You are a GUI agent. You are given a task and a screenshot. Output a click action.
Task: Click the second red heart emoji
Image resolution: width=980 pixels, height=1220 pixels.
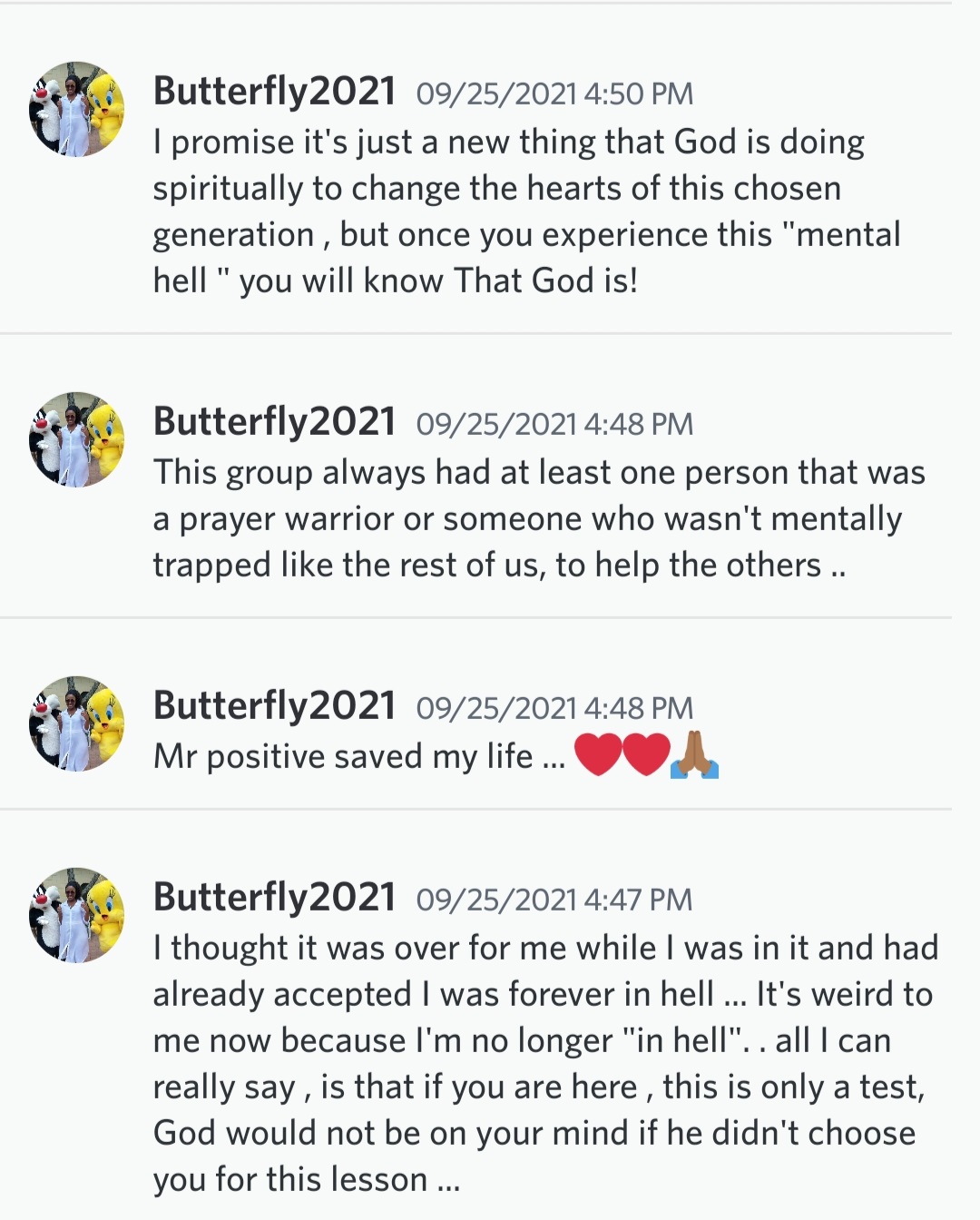pyautogui.click(x=646, y=755)
